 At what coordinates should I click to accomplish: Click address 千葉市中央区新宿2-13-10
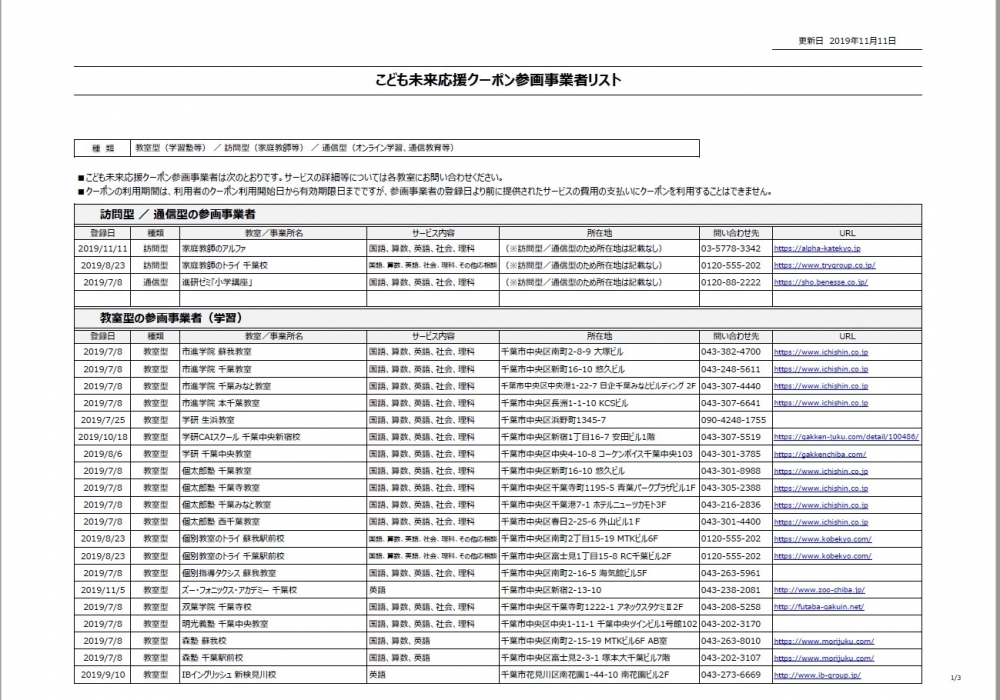tap(551, 590)
